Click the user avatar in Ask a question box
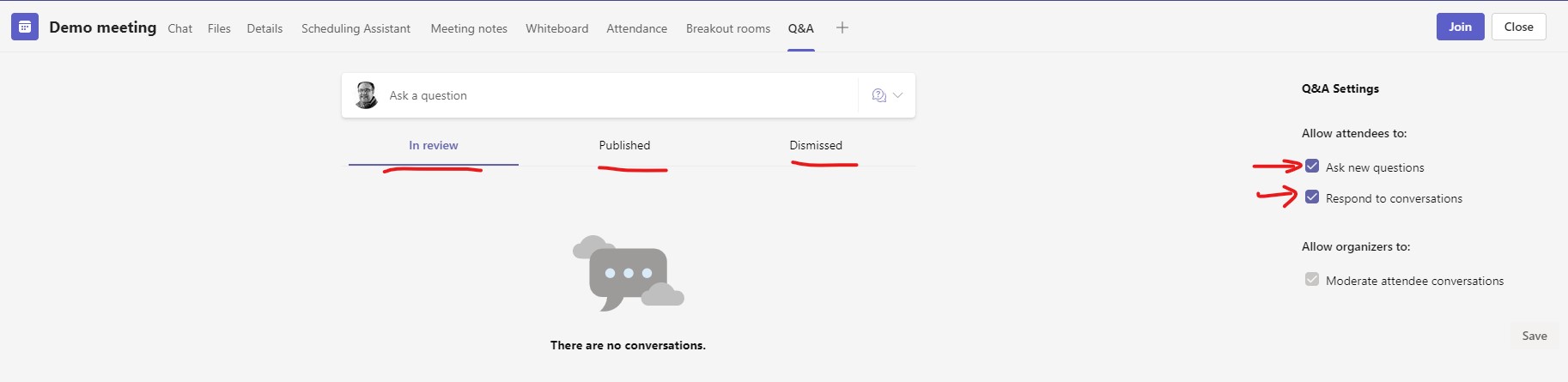Image resolution: width=1568 pixels, height=382 pixels. click(x=367, y=95)
